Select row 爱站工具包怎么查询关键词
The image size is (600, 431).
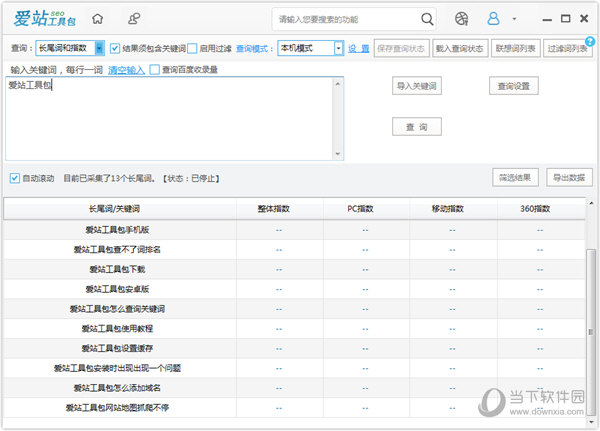[x=294, y=309]
